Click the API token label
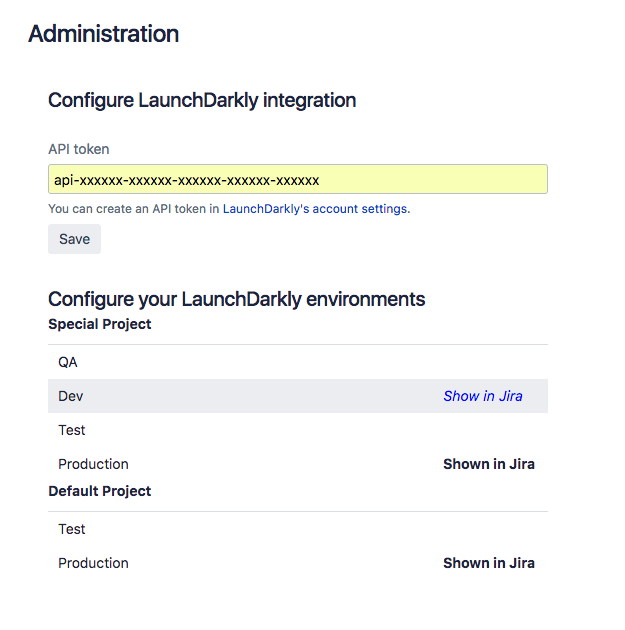Viewport: 625px width, 630px height. [79, 149]
